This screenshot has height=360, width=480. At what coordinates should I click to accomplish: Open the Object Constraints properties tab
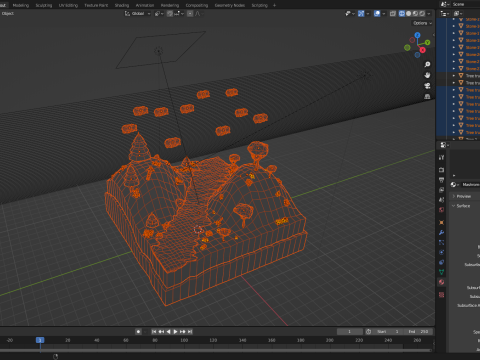(441, 262)
